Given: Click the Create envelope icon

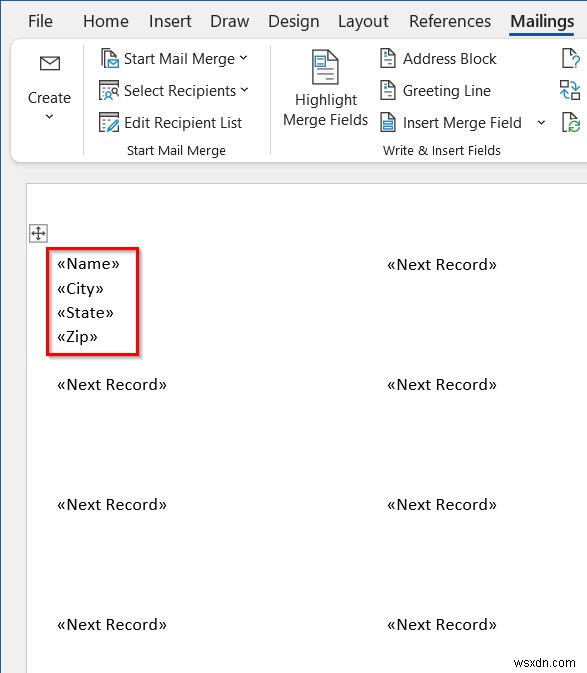Looking at the screenshot, I should click(50, 64).
